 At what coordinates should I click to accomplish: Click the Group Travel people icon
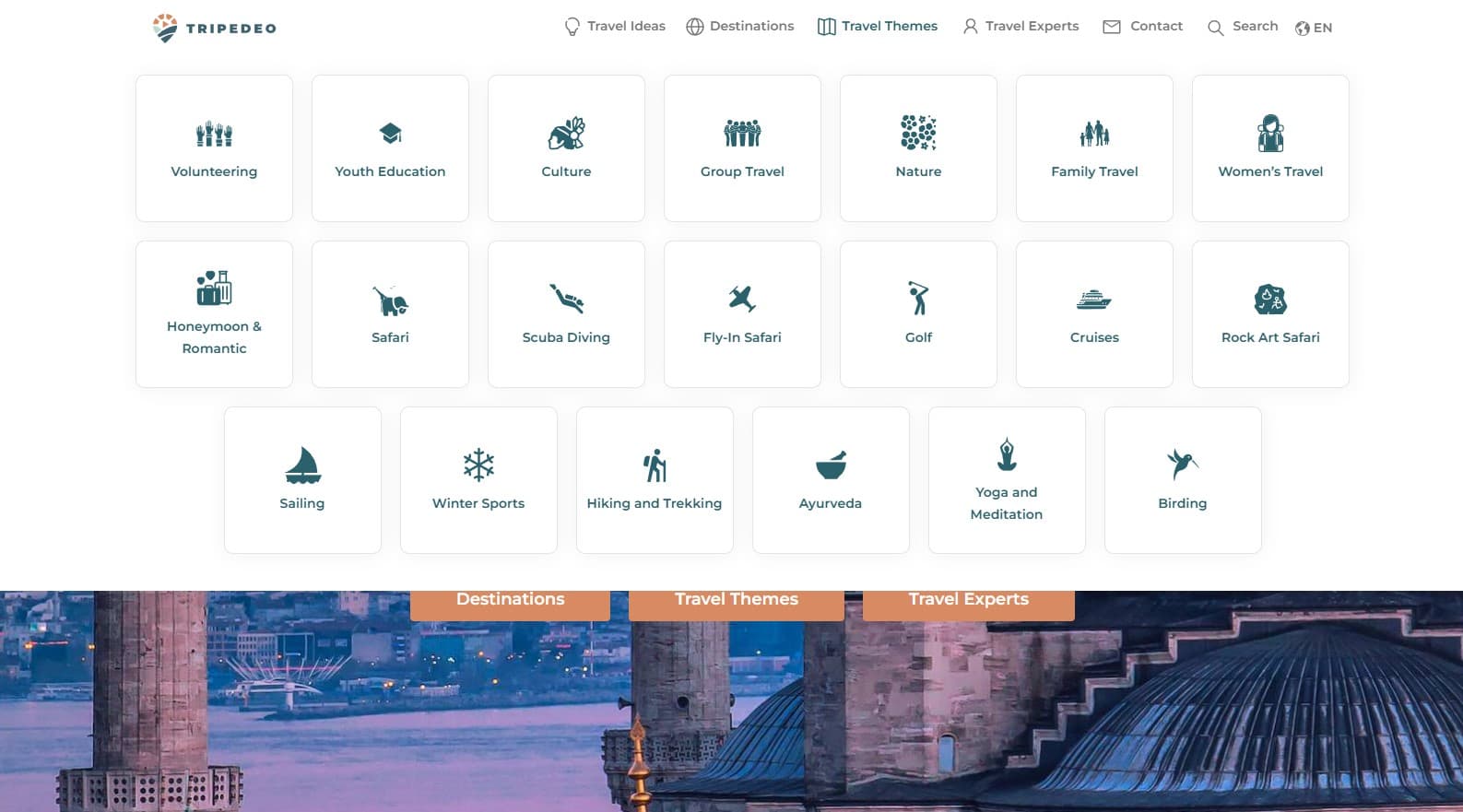tap(742, 134)
